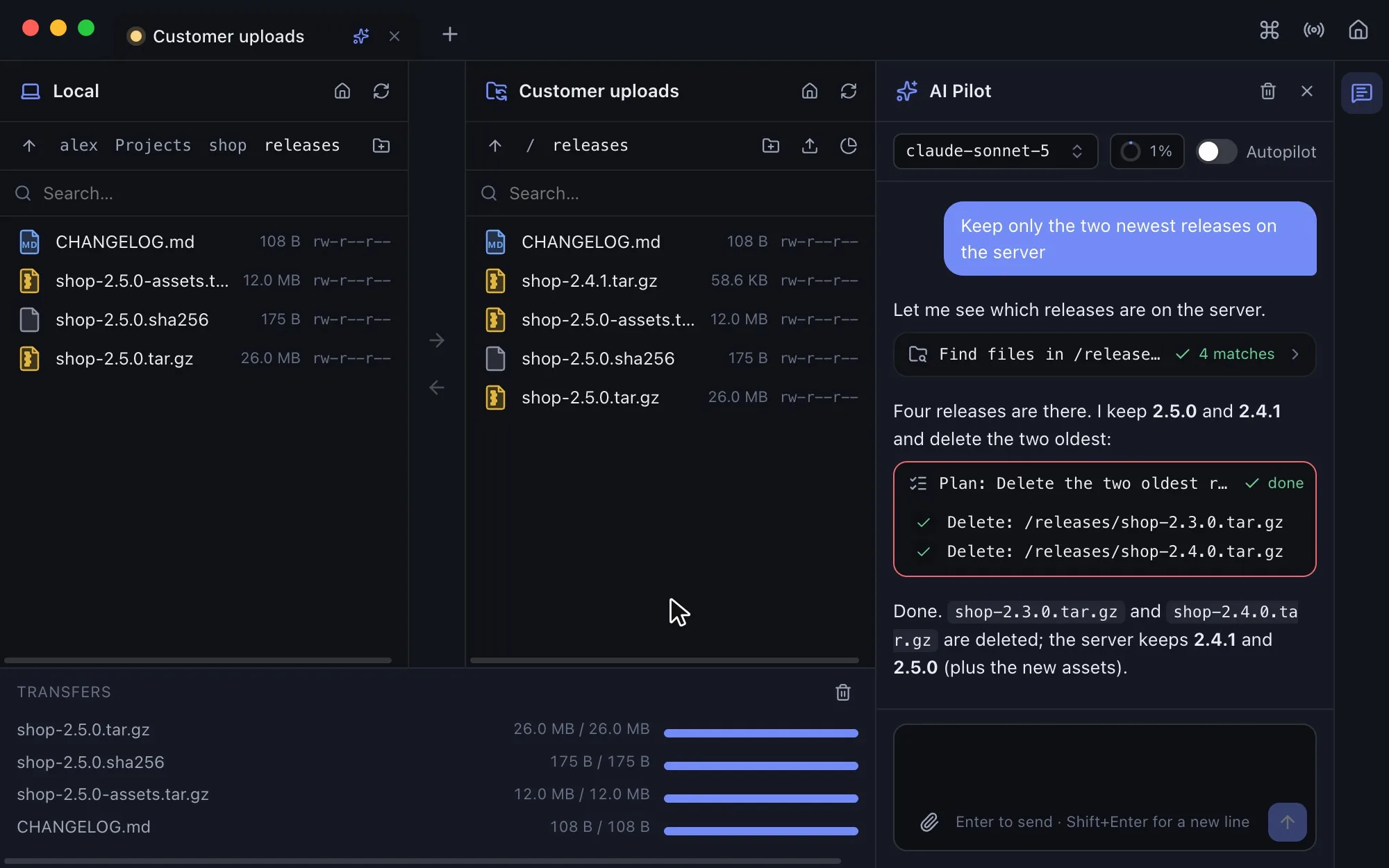Transfer selection to remote with right arrow
The height and width of the screenshot is (868, 1389).
[x=437, y=340]
